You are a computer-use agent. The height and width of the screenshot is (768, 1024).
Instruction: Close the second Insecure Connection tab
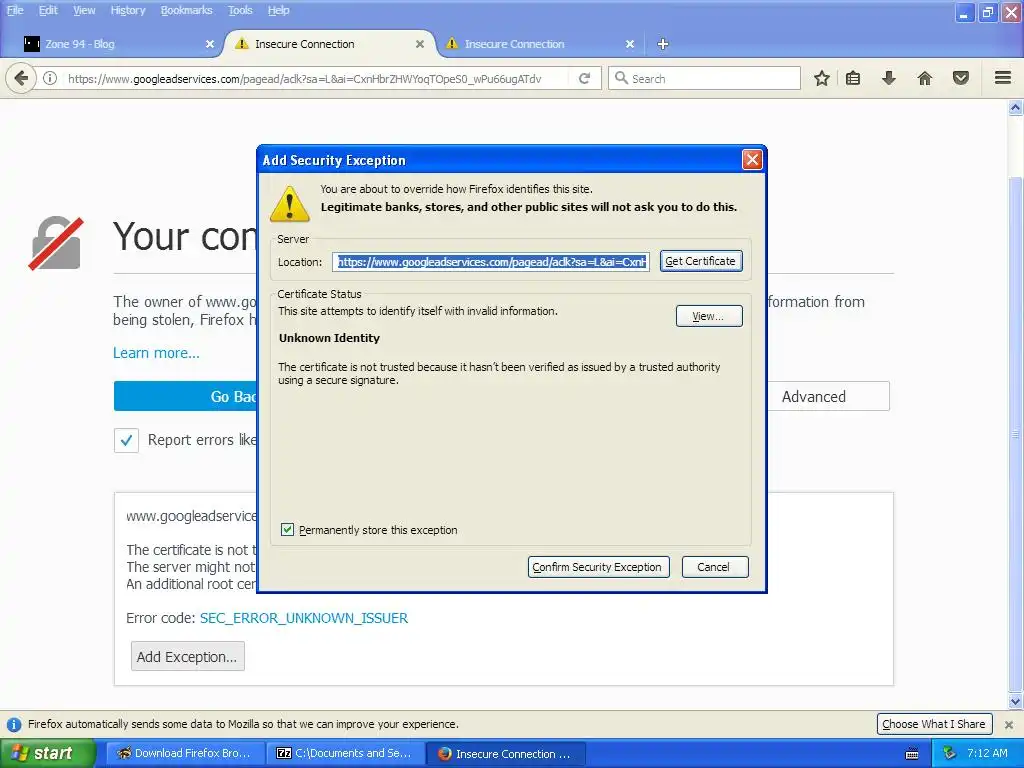[x=630, y=44]
